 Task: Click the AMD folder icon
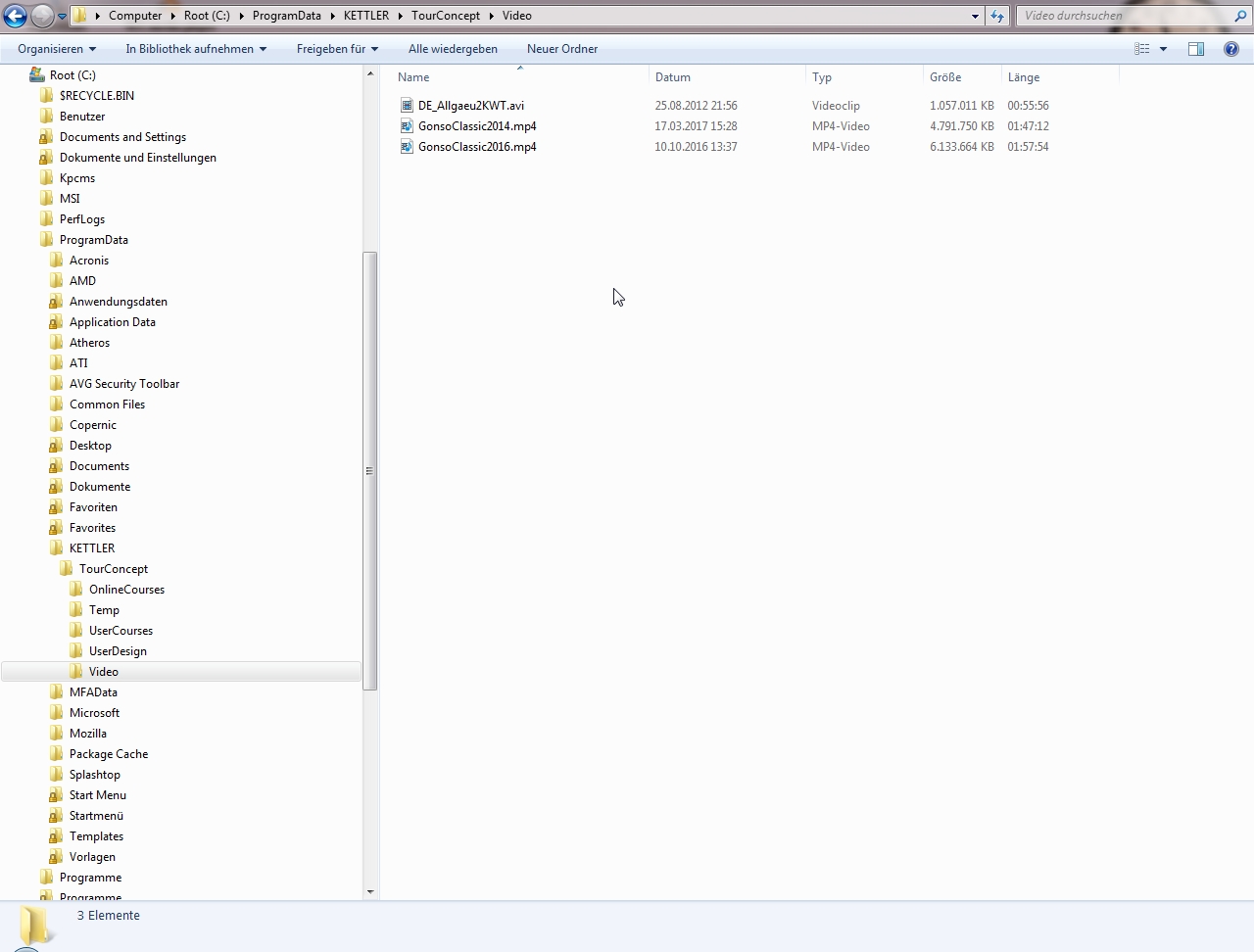point(56,281)
